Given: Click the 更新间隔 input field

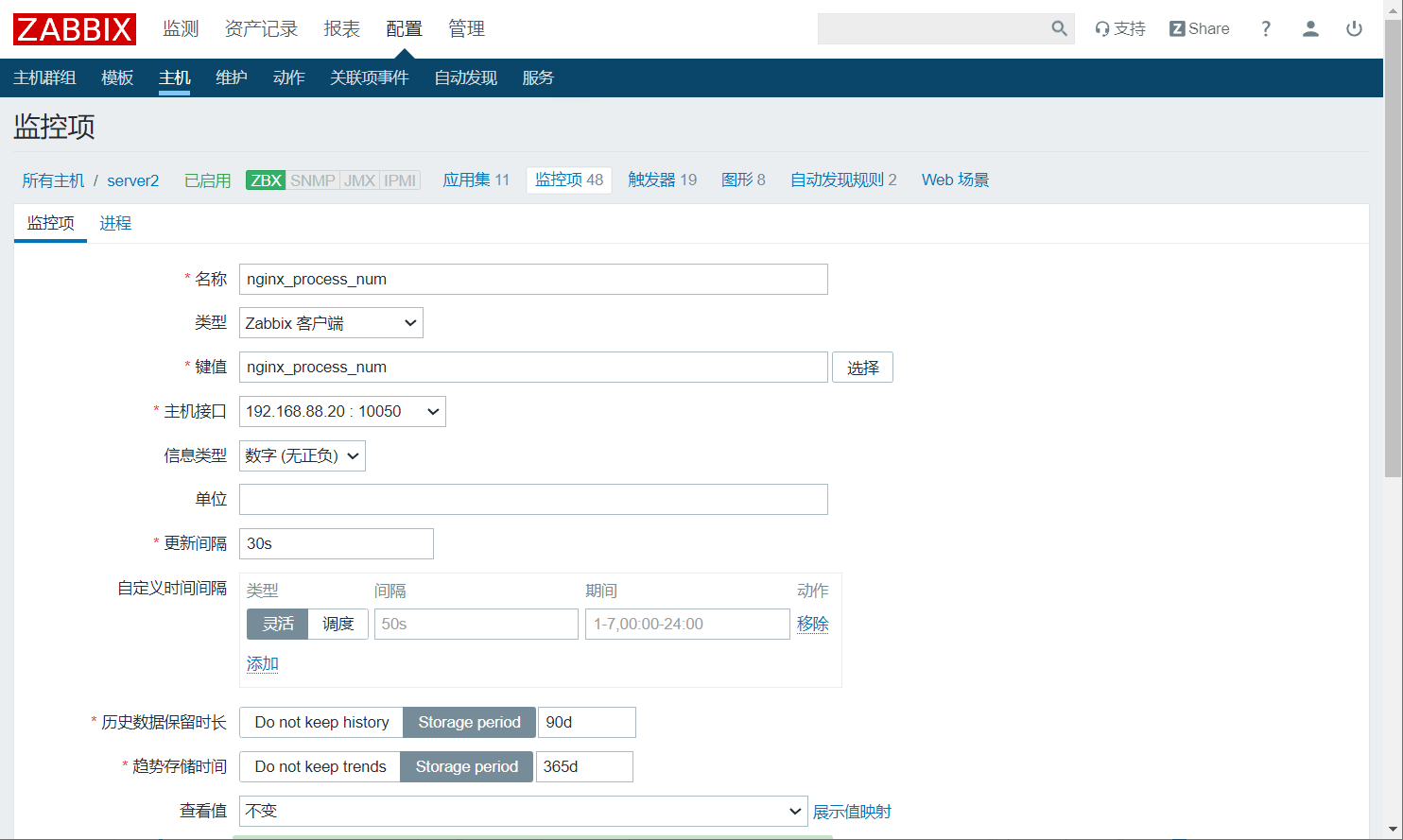Looking at the screenshot, I should click(336, 543).
